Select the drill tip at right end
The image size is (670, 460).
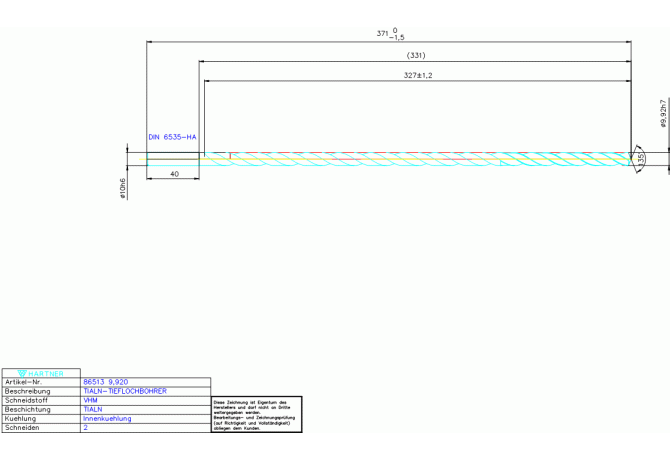[630, 157]
